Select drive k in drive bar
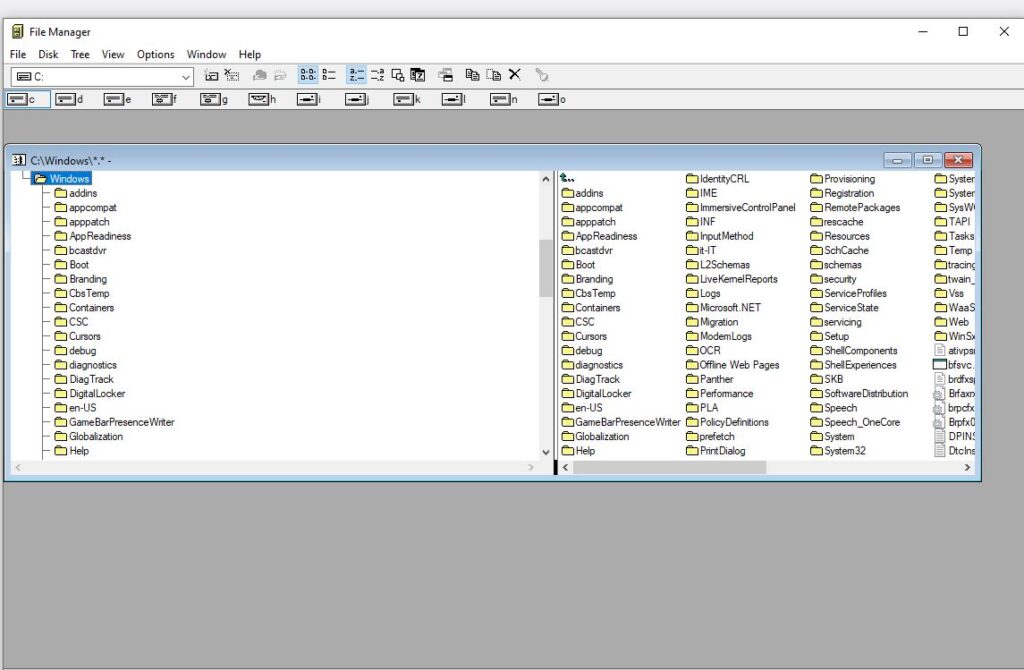Screen dimensions: 1024x670 click(x=408, y=99)
